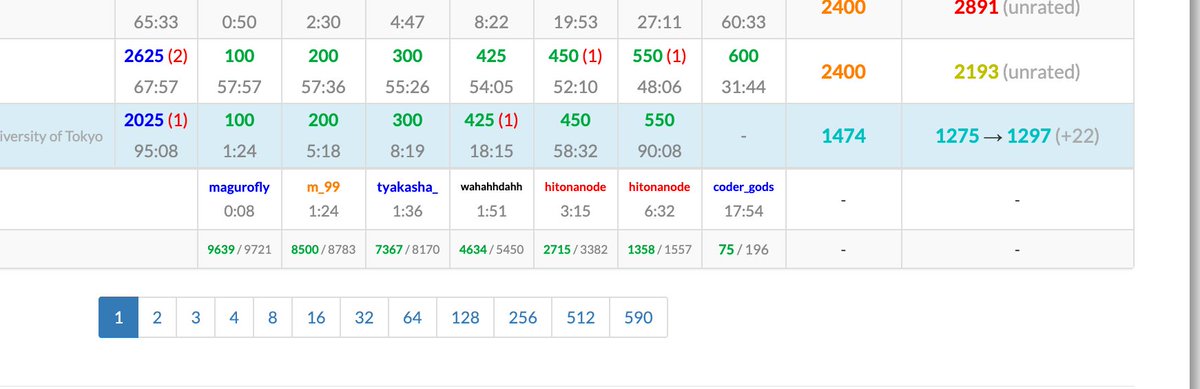Go to standings page 16
The width and height of the screenshot is (1200, 389).
pos(316,318)
